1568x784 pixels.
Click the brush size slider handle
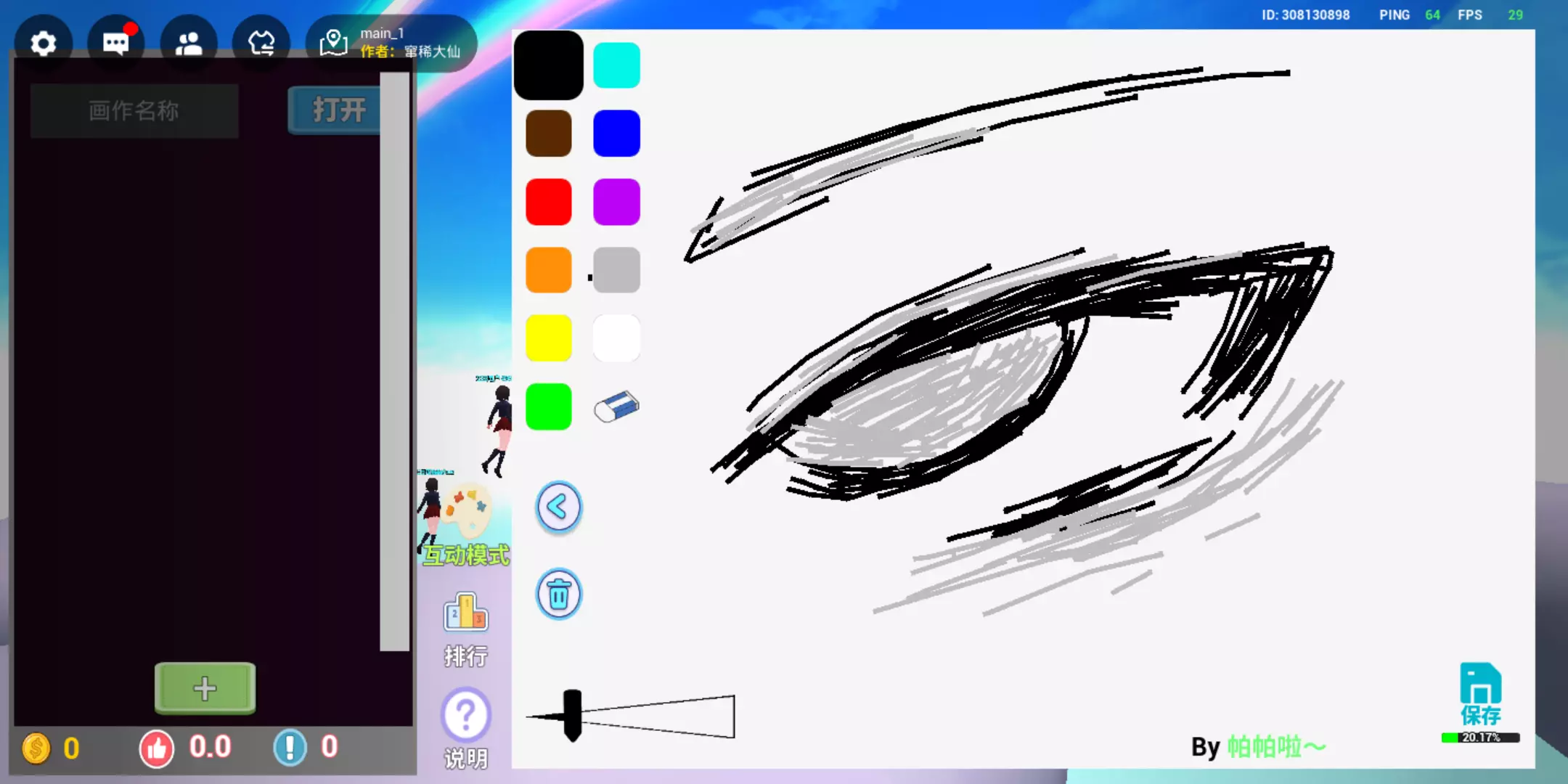coord(572,715)
